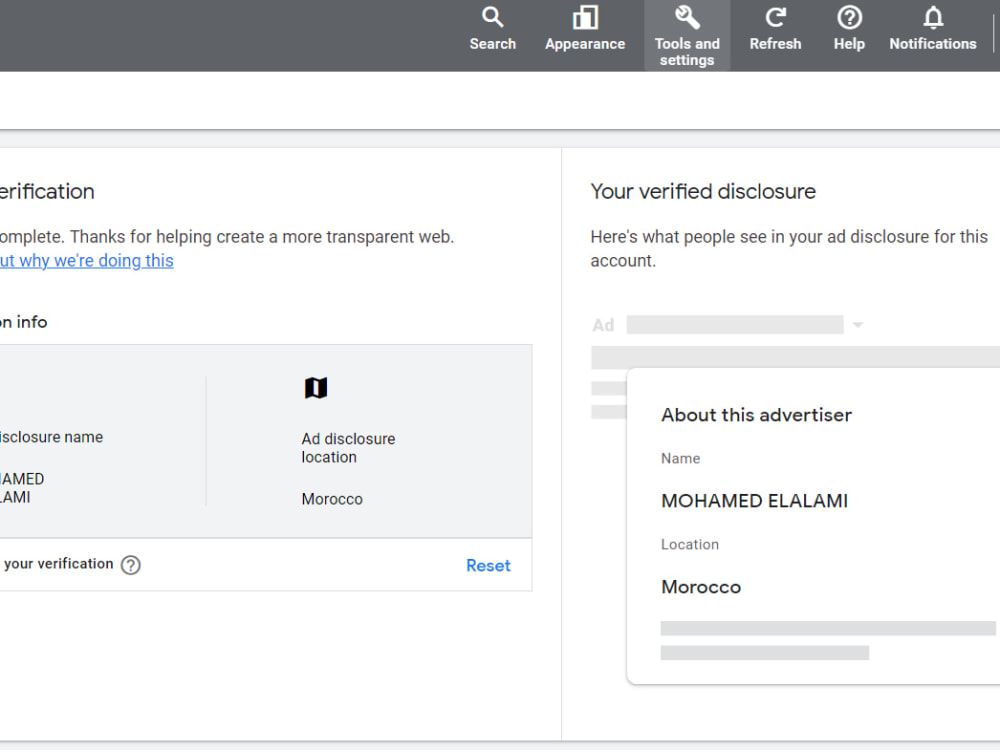Click the 'Name' label in advertiser card

click(680, 459)
